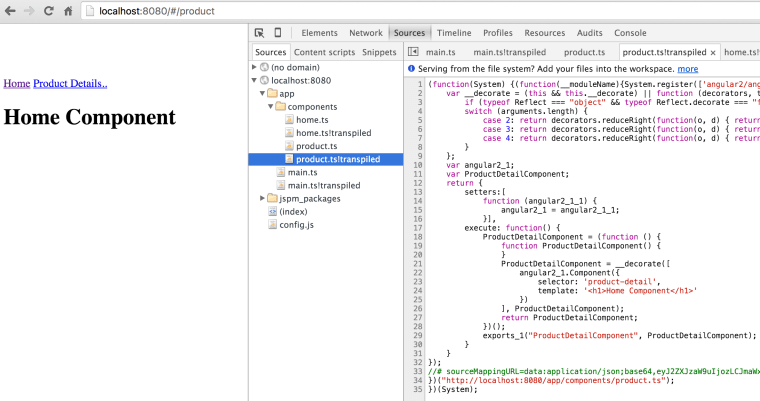Screen dimensions: 760x401
Task: Select the Content scripts tab
Action: click(324, 52)
